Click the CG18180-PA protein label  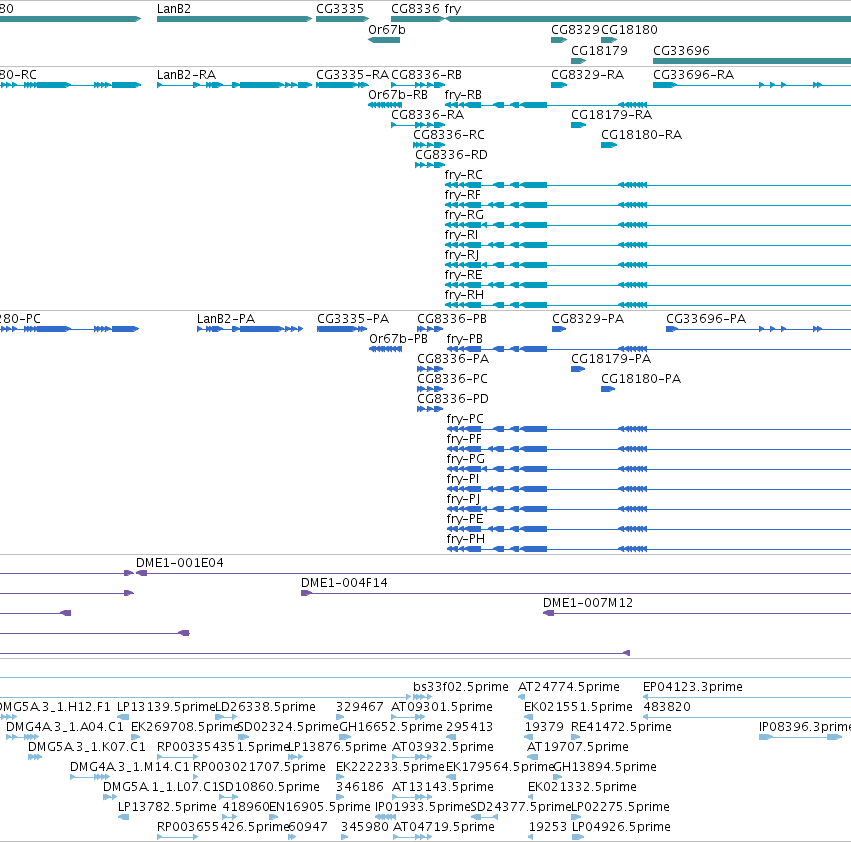[640, 379]
